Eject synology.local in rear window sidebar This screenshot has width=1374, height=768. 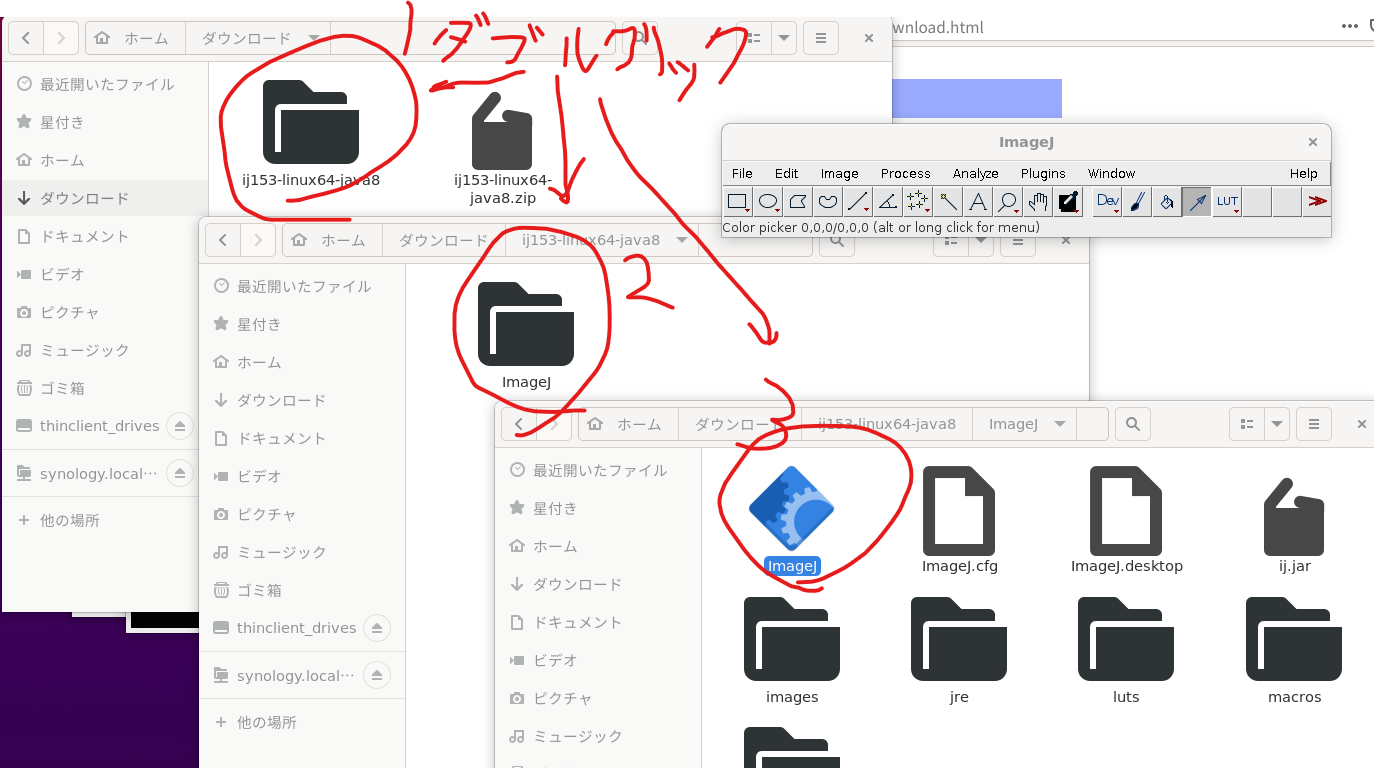click(x=180, y=473)
